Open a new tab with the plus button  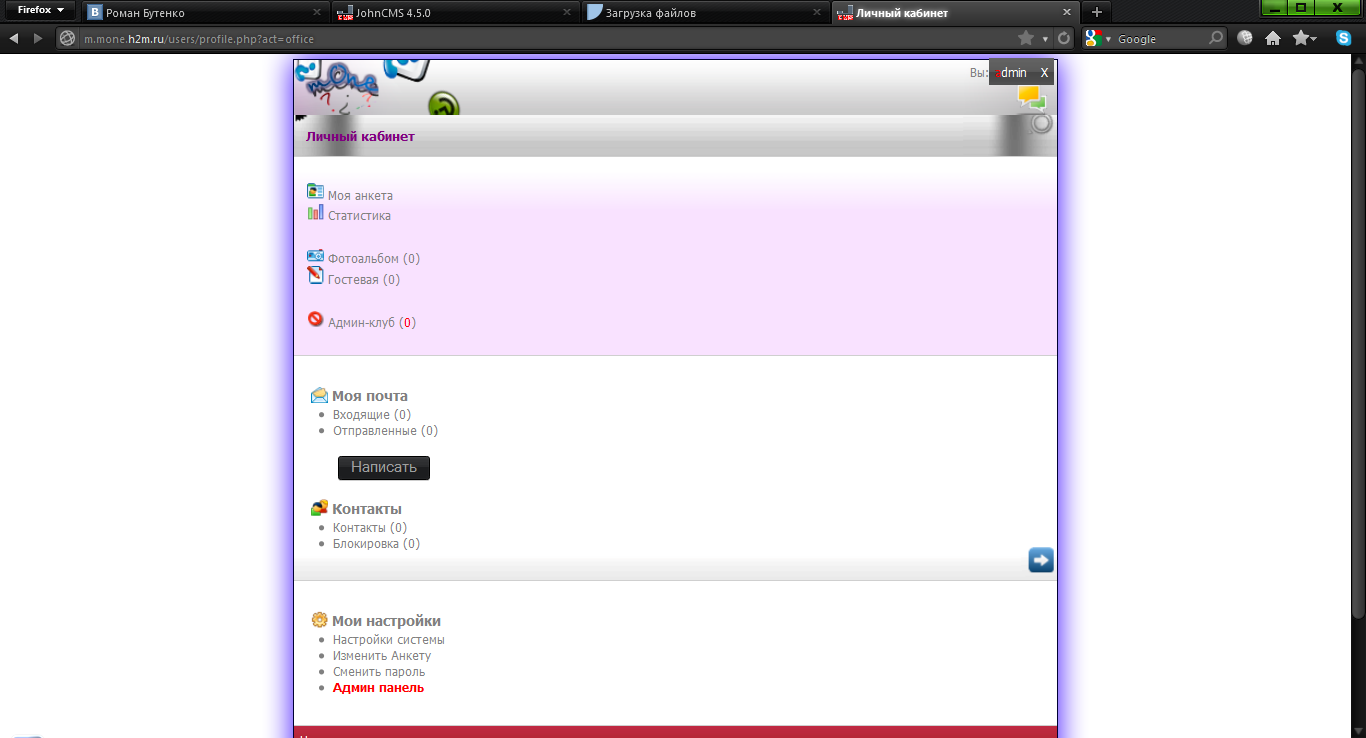click(x=1097, y=12)
